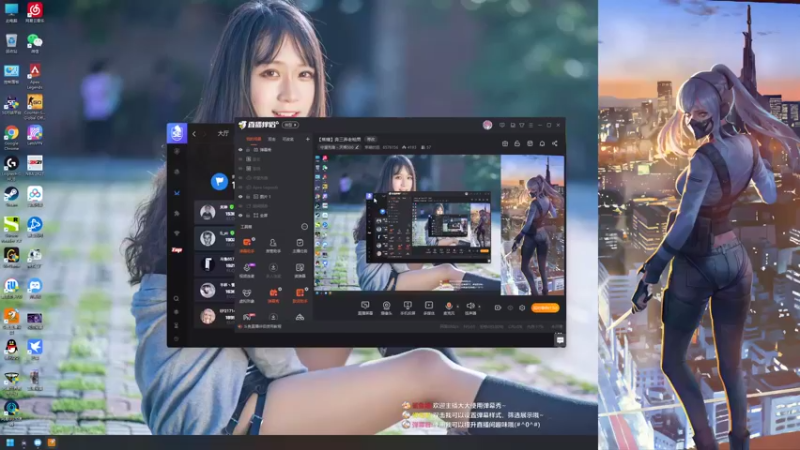800x450 pixels.
Task: Open the 房管助手 person tool
Action: 273,245
